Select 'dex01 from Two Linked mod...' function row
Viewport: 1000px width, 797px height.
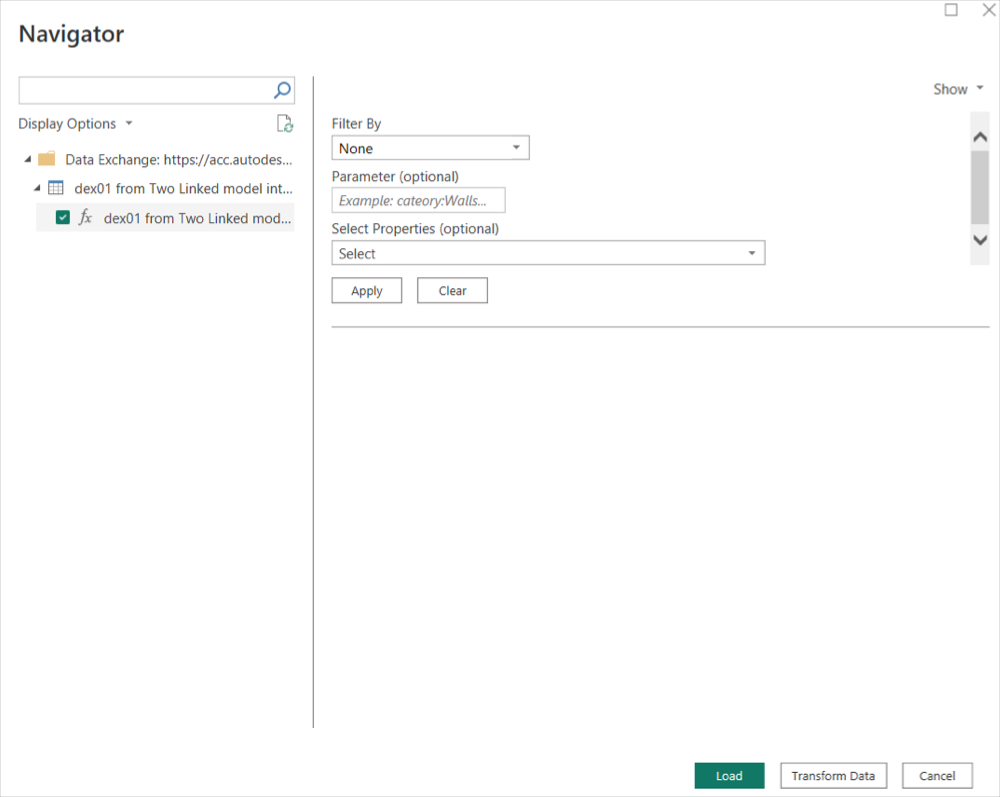[x=166, y=217]
